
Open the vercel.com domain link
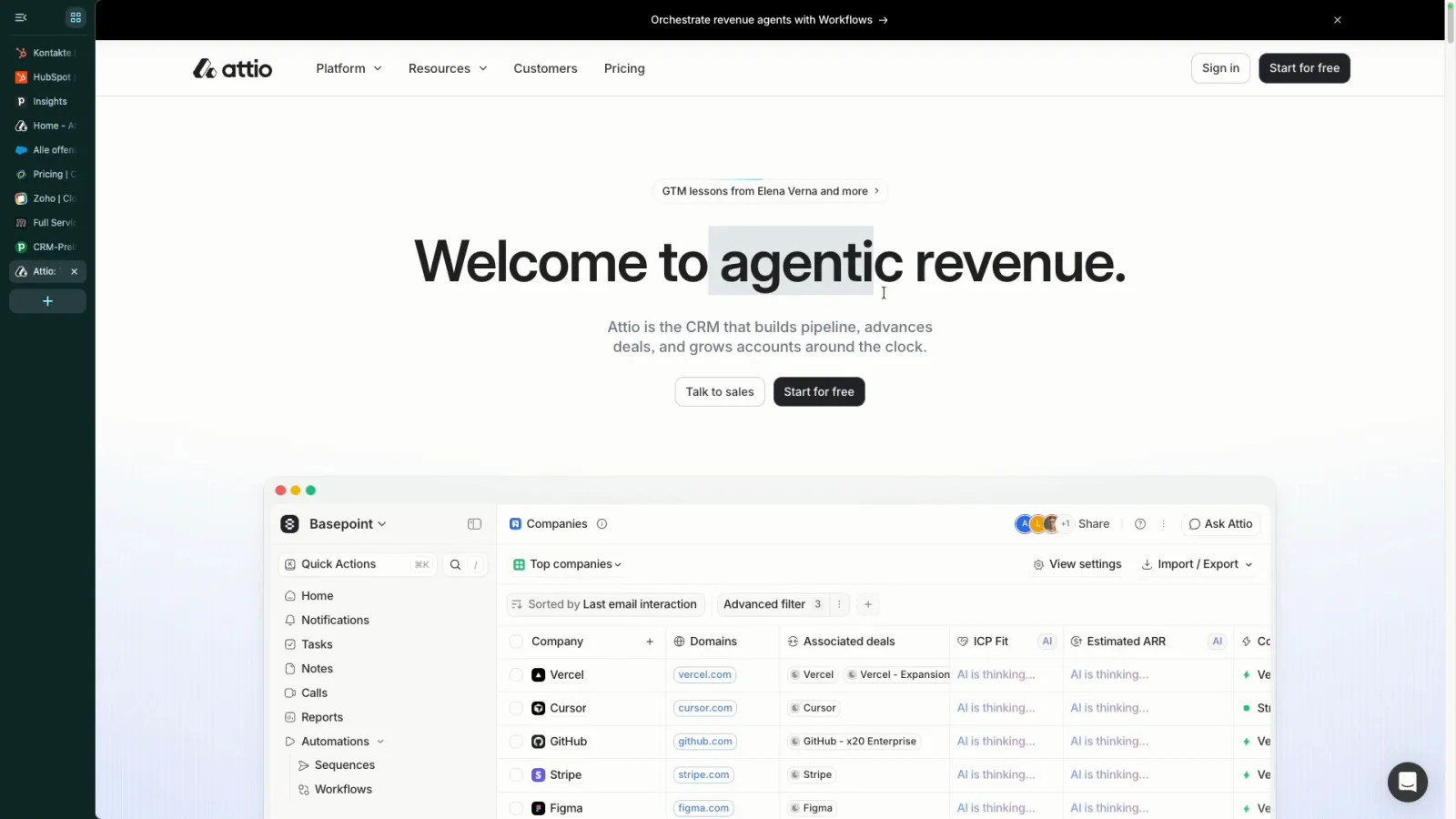pos(704,675)
